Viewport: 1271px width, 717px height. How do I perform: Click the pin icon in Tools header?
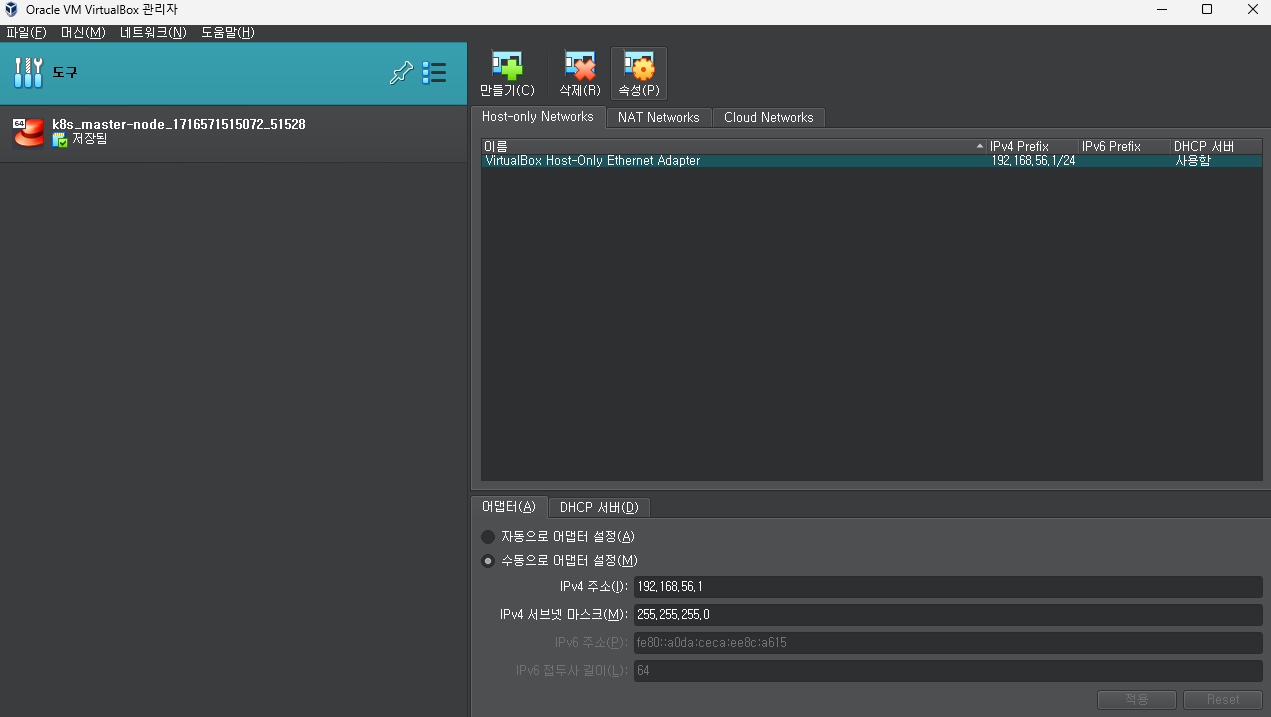point(401,72)
